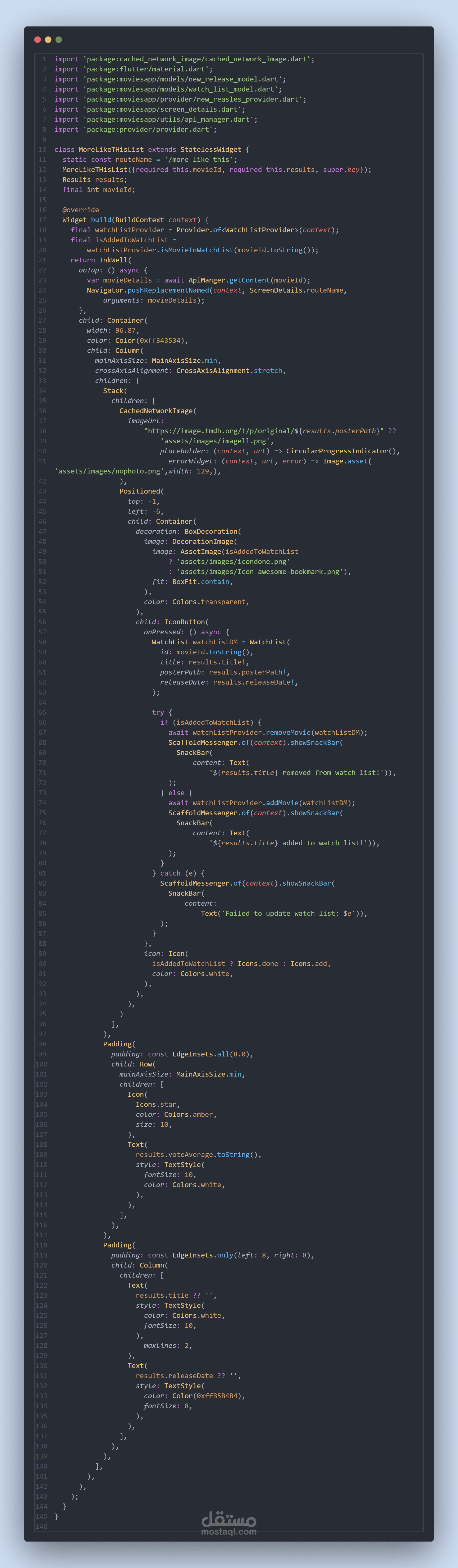This screenshot has height=1568, width=458.
Task: Select the AssetImage(isAddedToWatchList line
Action: [x=225, y=551]
